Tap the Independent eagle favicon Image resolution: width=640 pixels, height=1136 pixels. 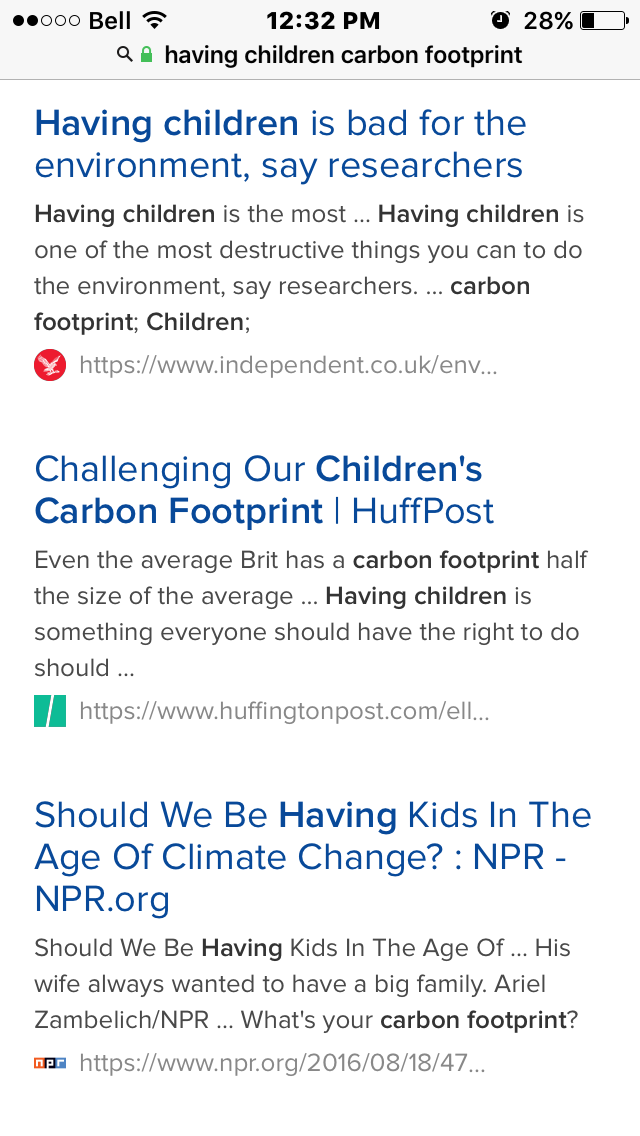(50, 364)
